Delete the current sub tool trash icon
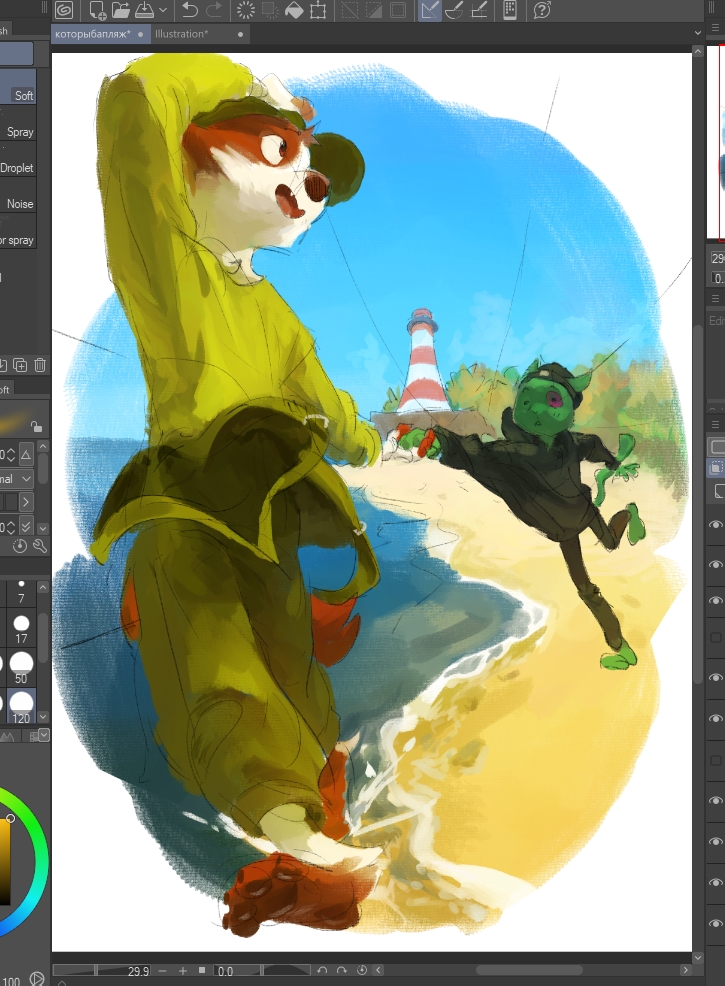Viewport: 725px width, 986px height. click(x=40, y=365)
